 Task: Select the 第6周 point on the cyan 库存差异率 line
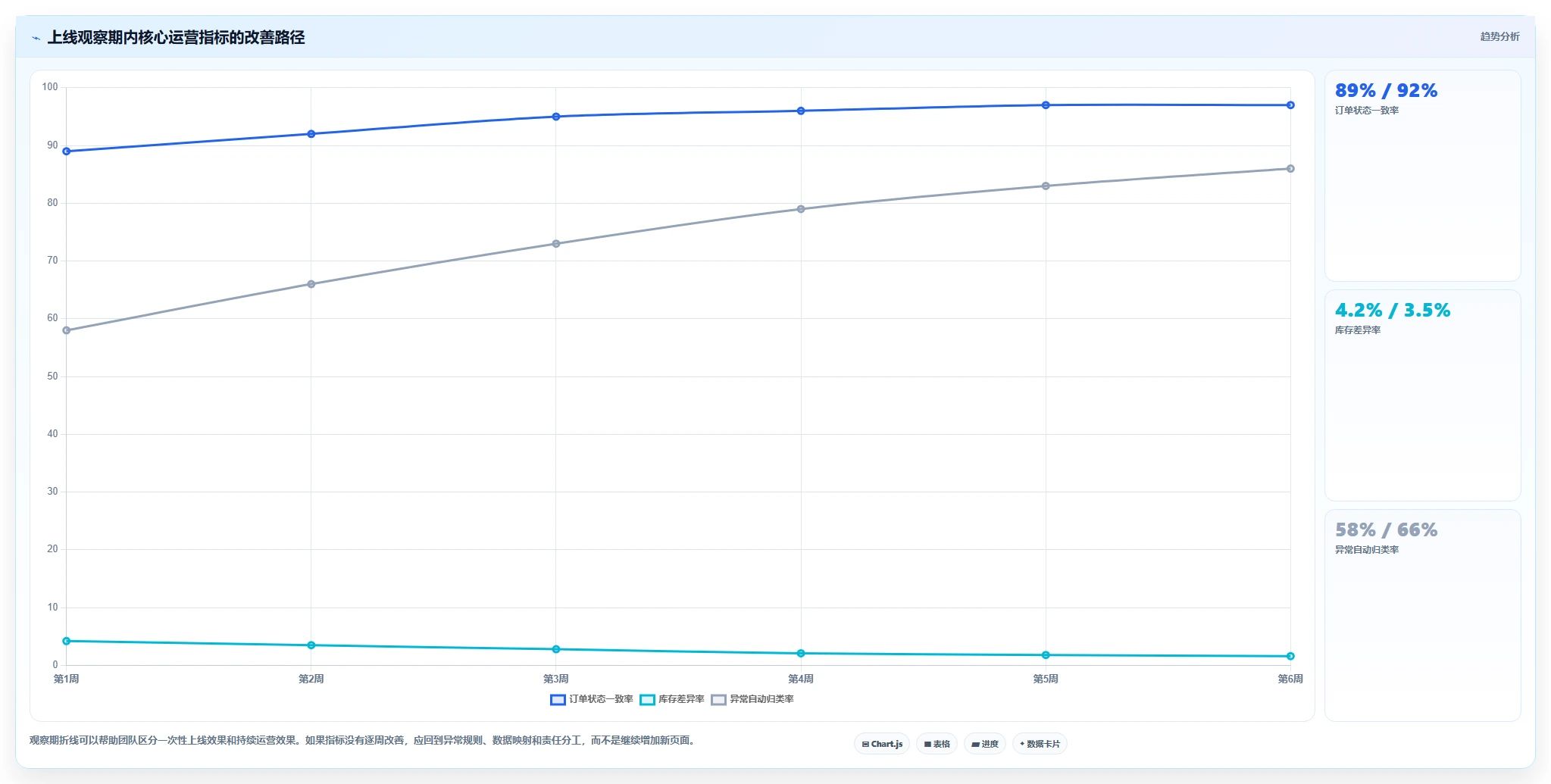tap(1290, 656)
